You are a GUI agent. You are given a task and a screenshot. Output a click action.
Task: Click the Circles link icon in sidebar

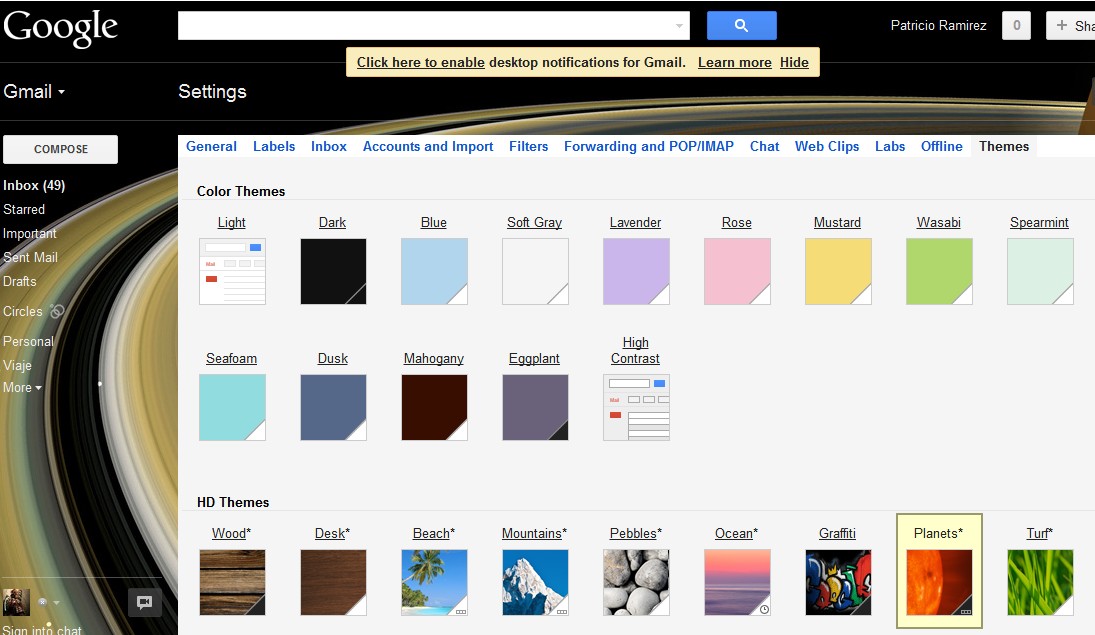click(57, 311)
